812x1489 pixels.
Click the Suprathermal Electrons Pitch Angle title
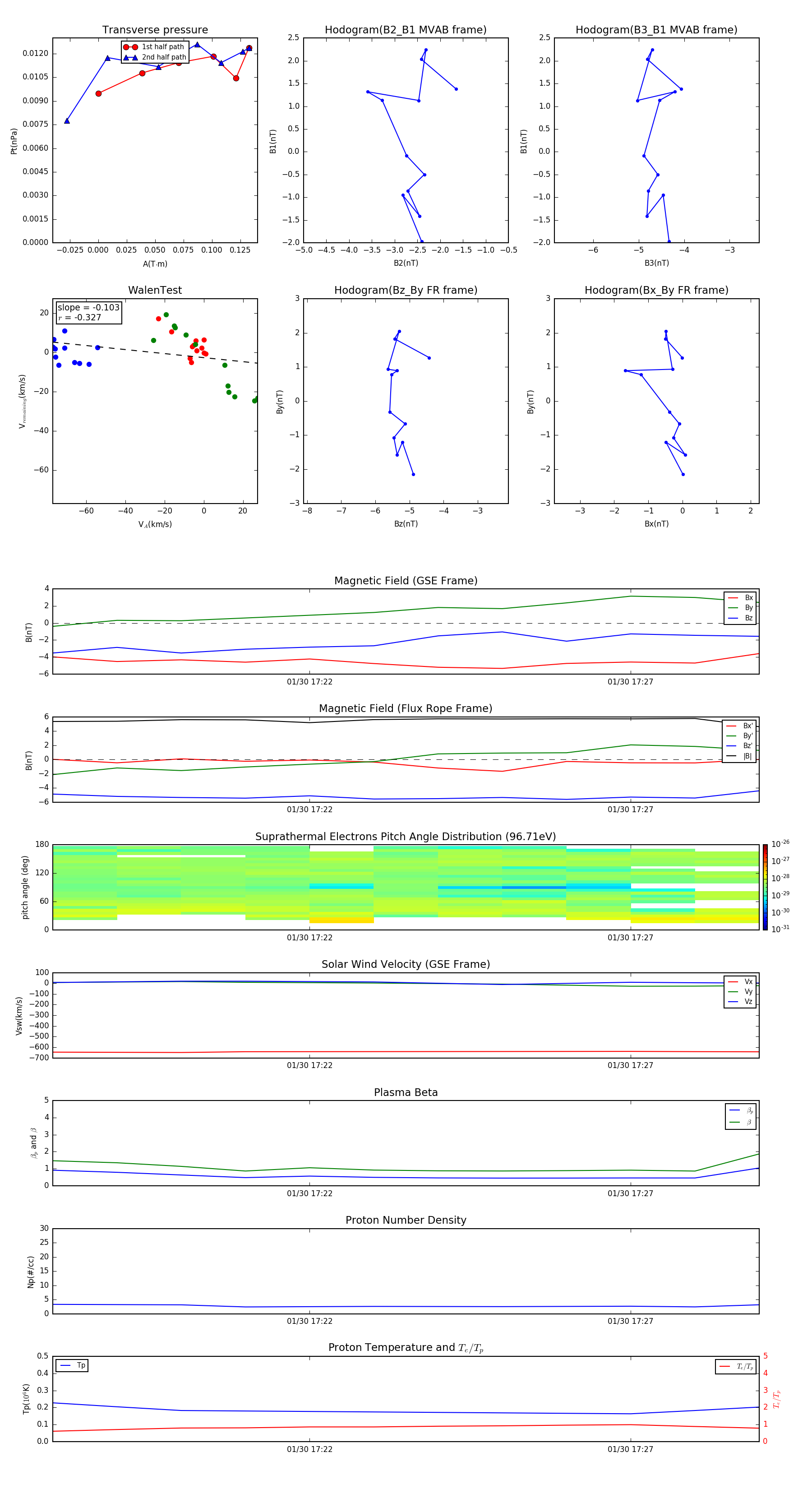pos(406,837)
